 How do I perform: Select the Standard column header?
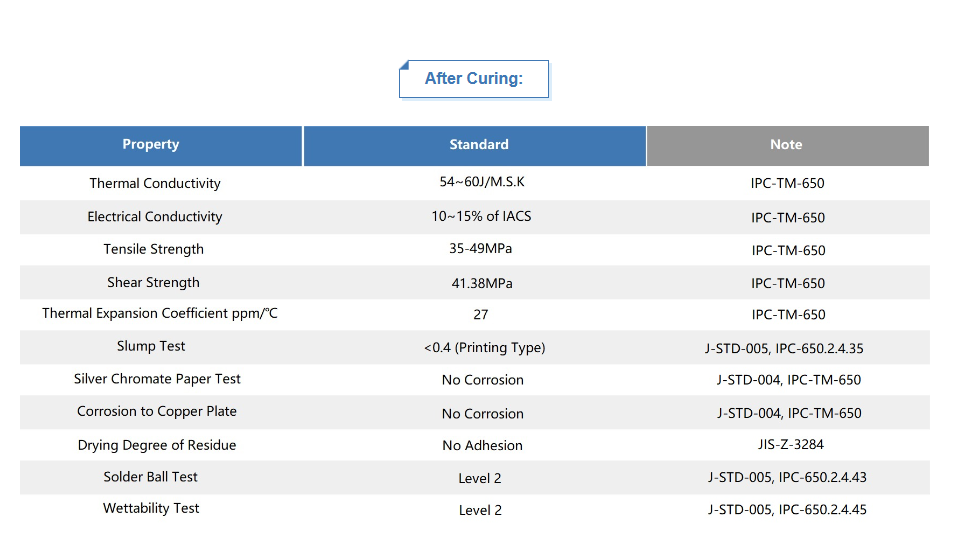(479, 145)
